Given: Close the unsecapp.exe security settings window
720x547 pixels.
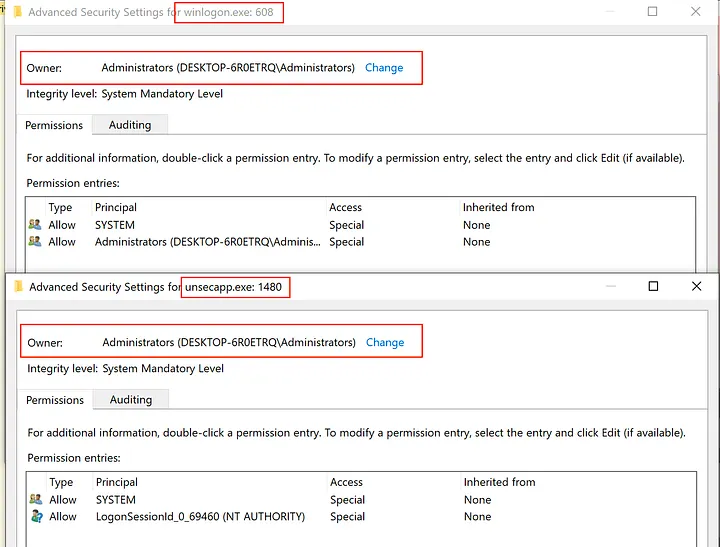Looking at the screenshot, I should [x=697, y=286].
